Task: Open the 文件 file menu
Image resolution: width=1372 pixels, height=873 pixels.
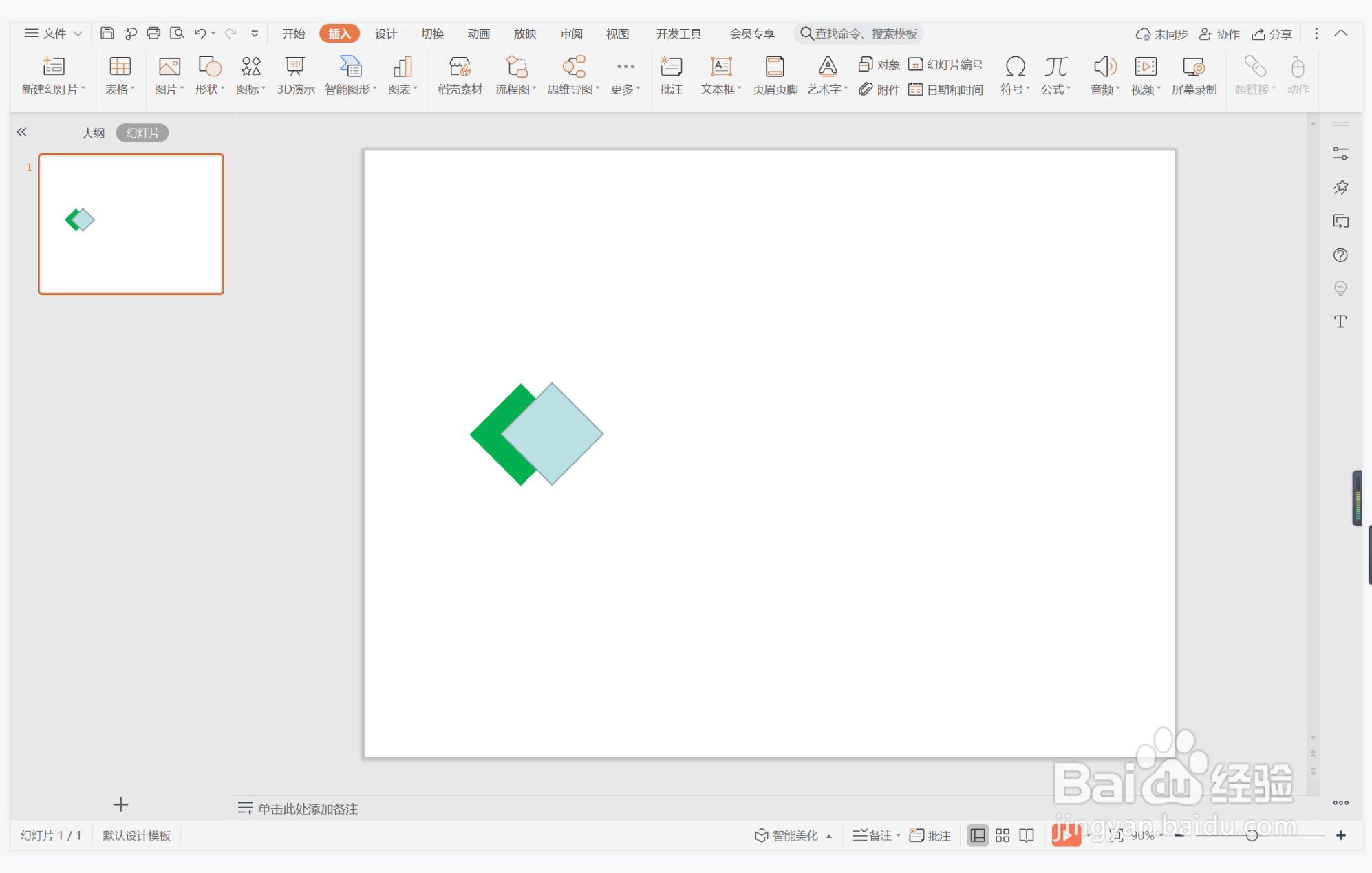Action: 54,33
